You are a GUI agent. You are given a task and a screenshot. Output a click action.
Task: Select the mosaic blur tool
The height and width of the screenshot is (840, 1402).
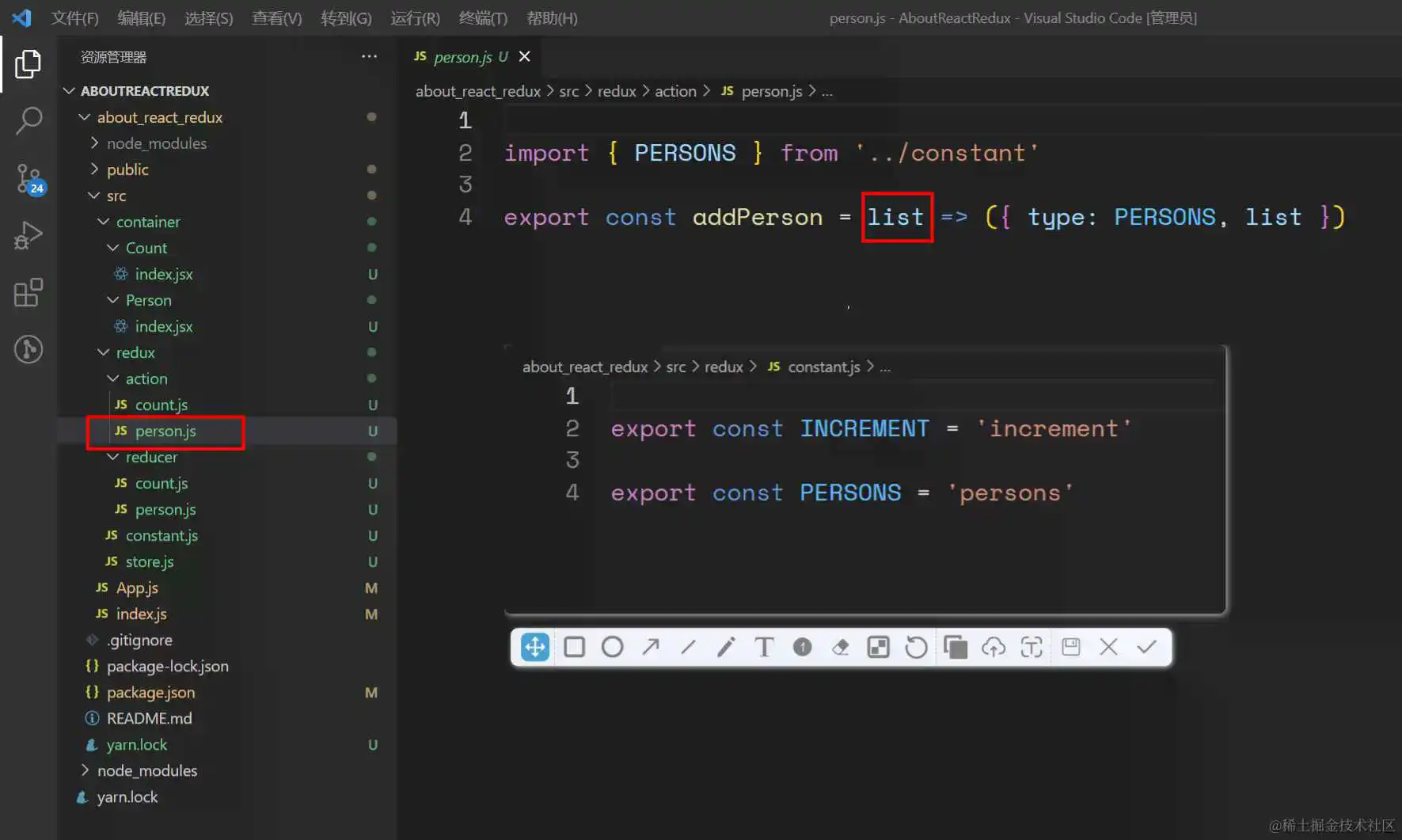point(878,647)
